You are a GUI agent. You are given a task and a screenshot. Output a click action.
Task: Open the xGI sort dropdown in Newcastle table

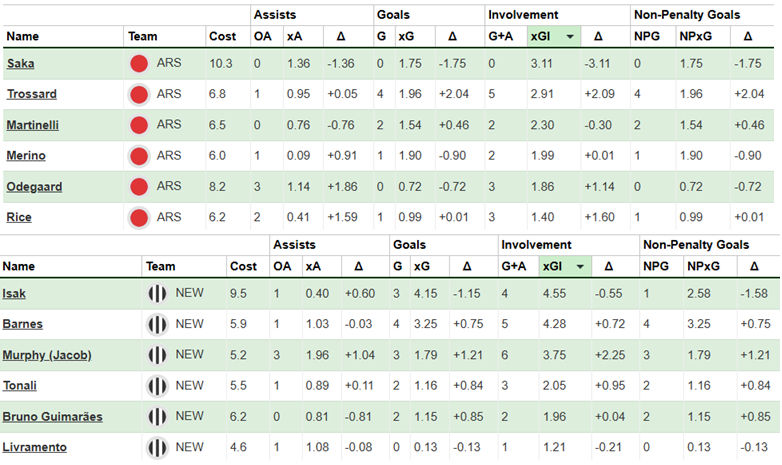point(581,266)
